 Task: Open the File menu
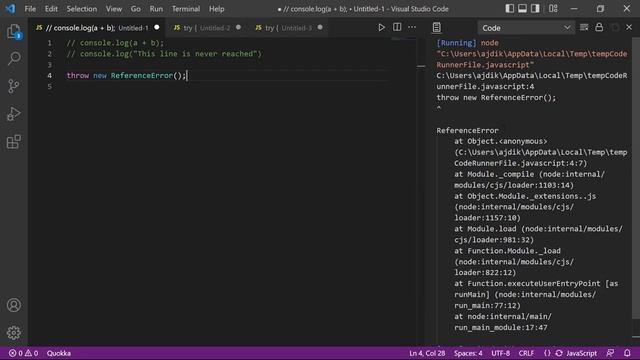[x=30, y=9]
